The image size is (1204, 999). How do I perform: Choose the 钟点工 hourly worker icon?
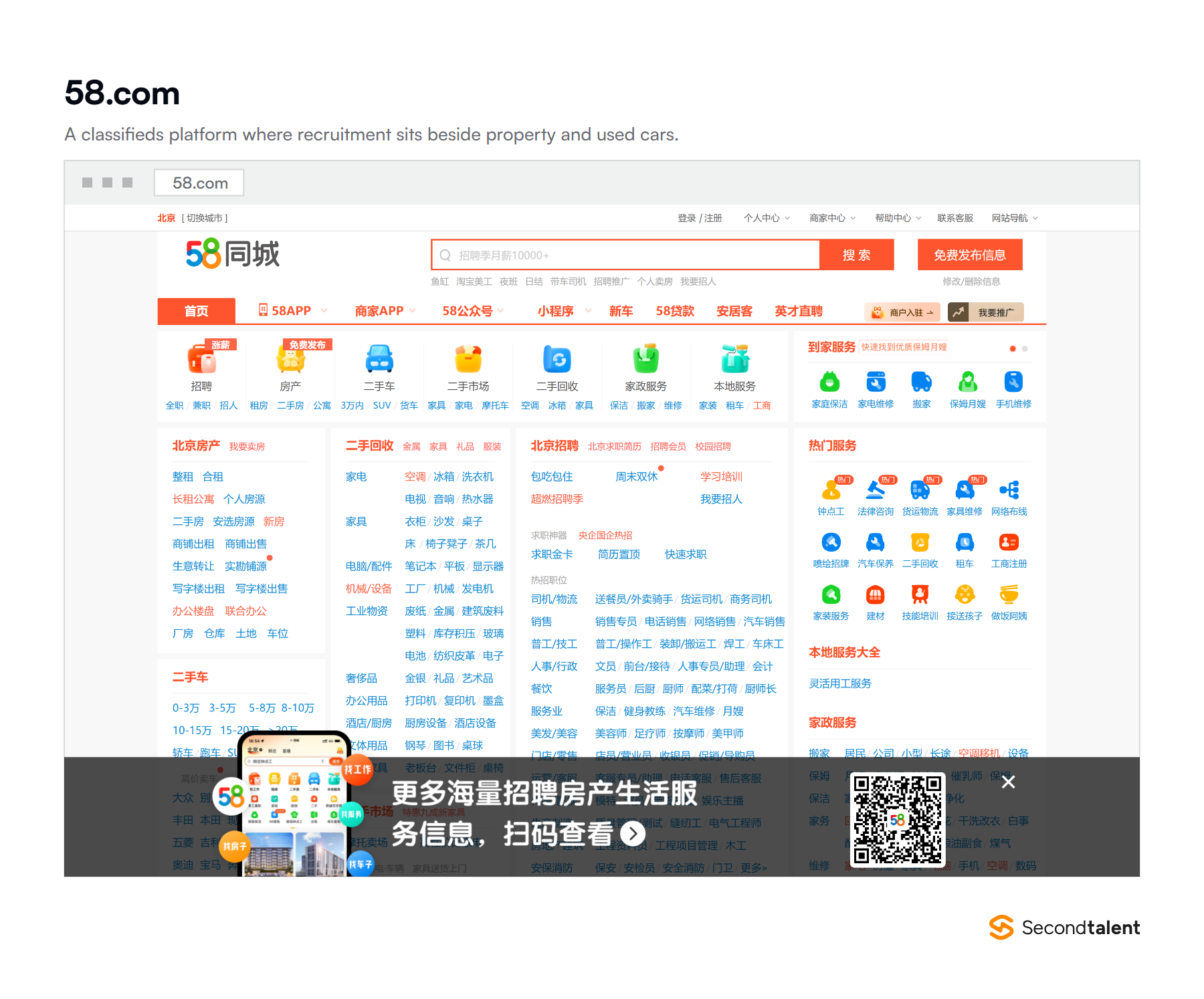coord(831,489)
